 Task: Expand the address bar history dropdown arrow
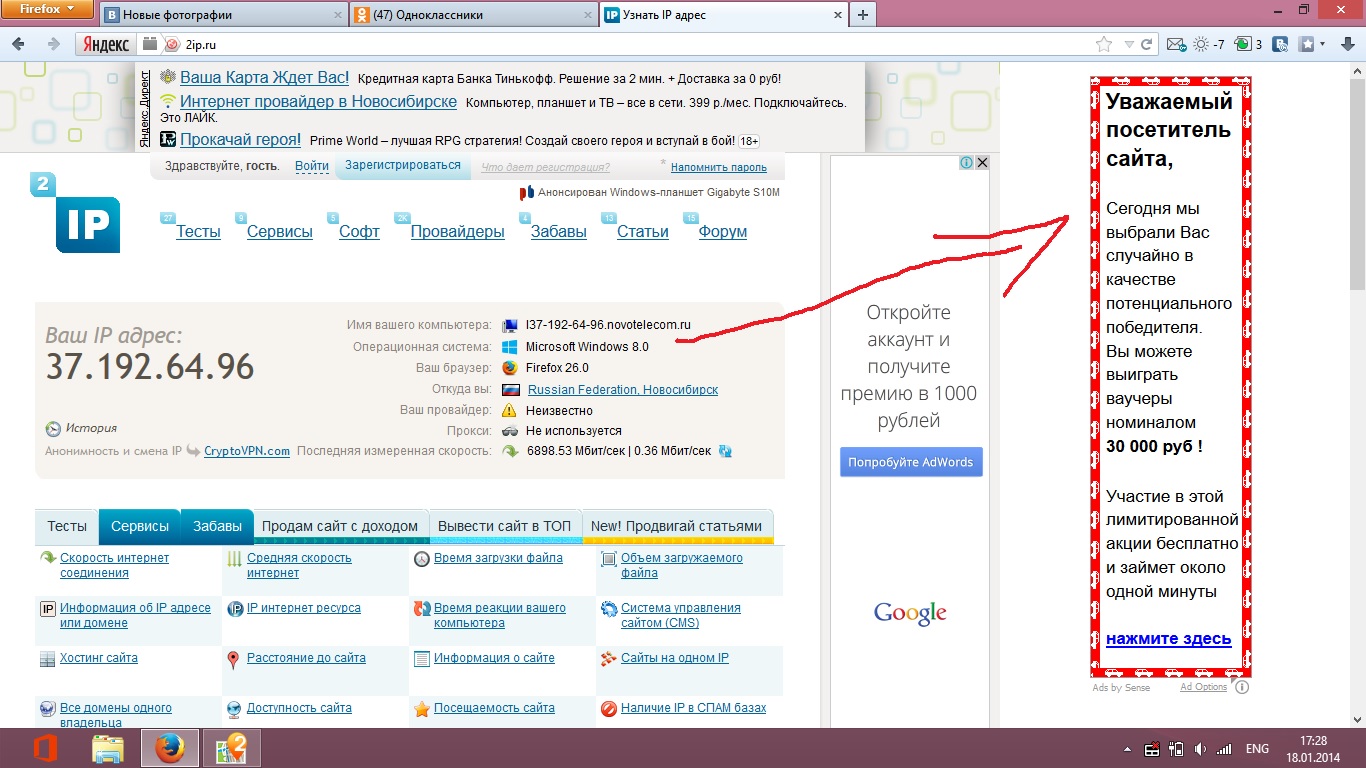pyautogui.click(x=1129, y=44)
